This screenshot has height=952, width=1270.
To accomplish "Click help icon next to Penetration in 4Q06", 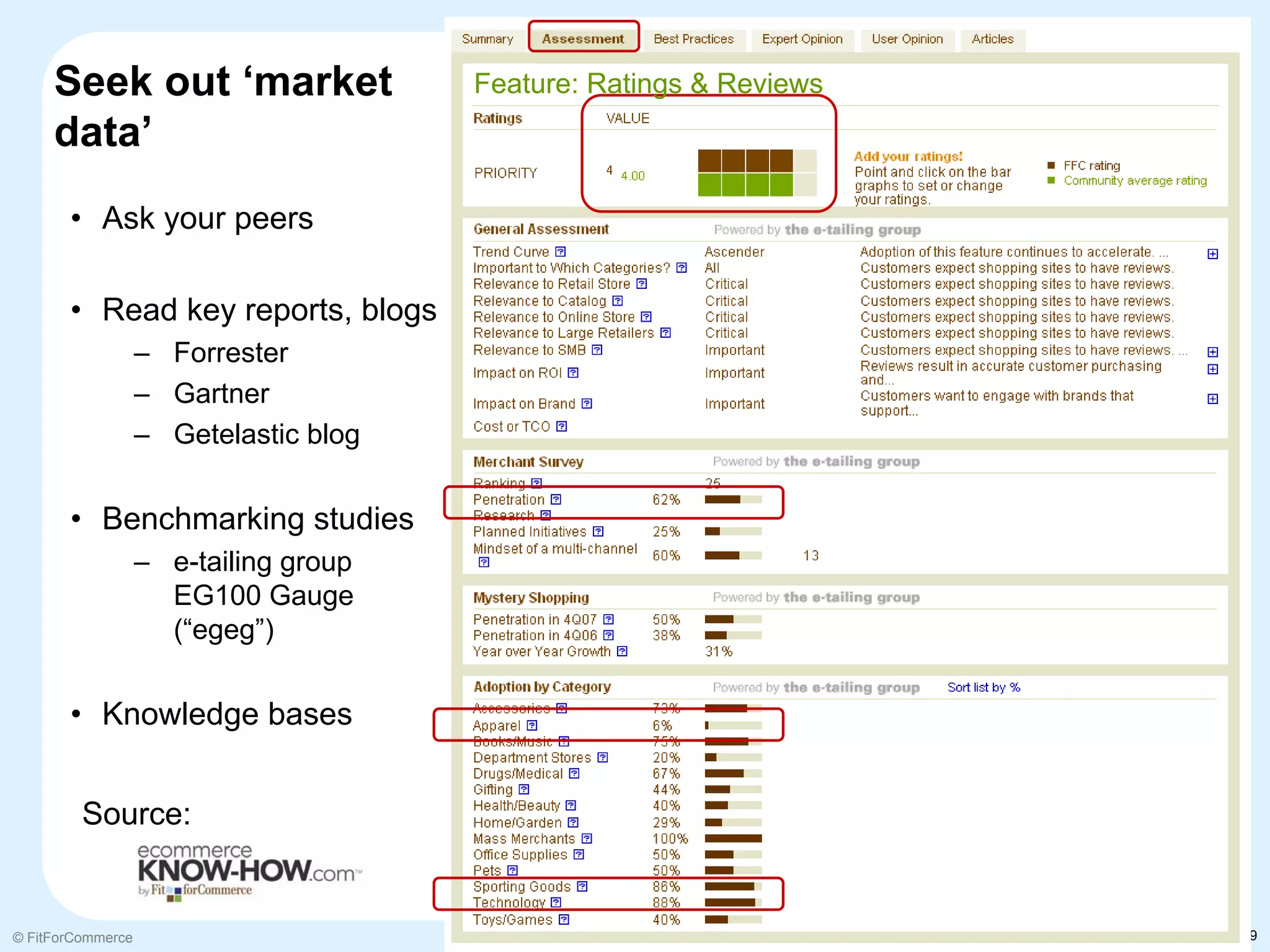I will 608,635.
